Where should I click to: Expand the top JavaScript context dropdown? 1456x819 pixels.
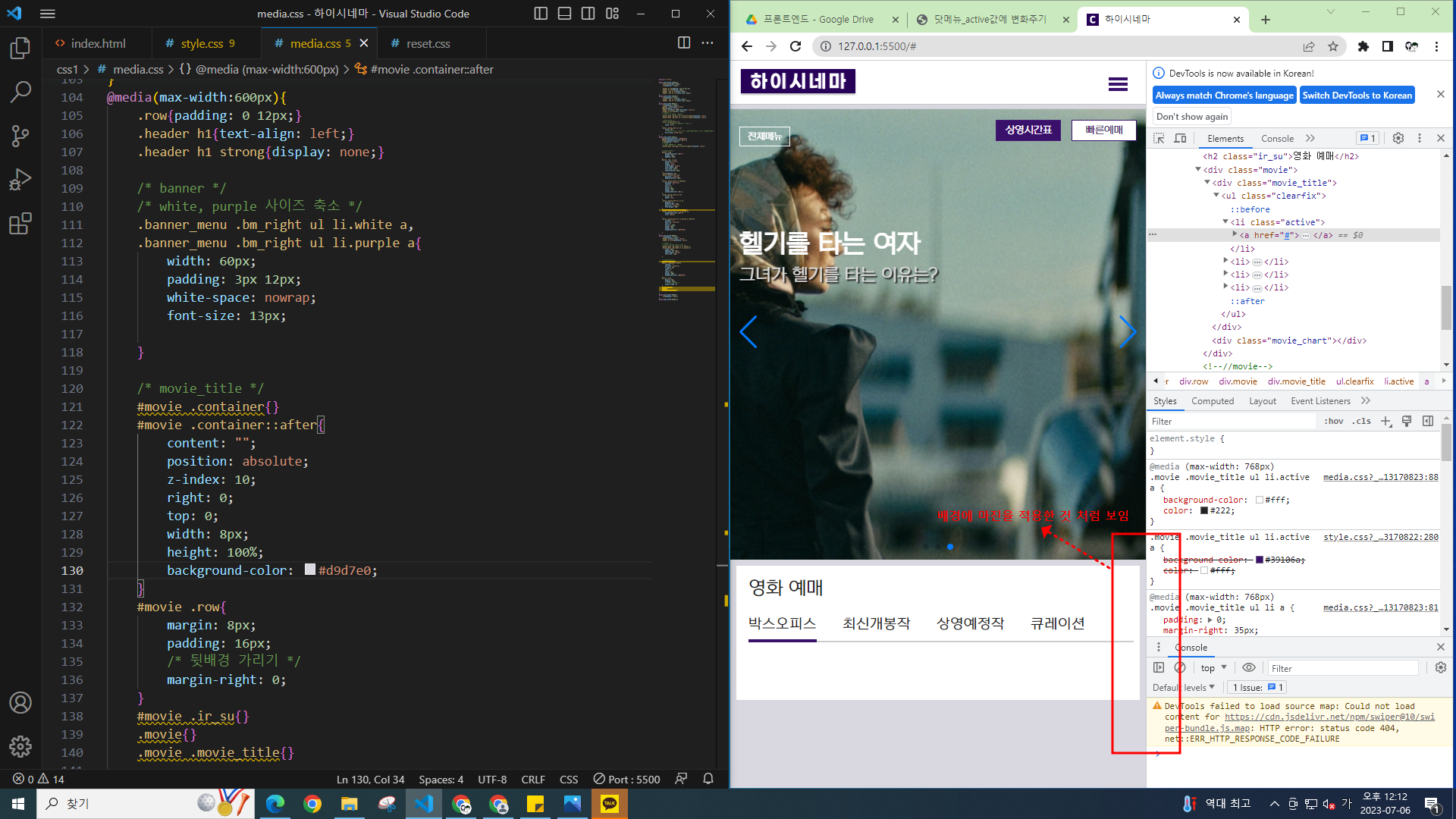pyautogui.click(x=1213, y=668)
